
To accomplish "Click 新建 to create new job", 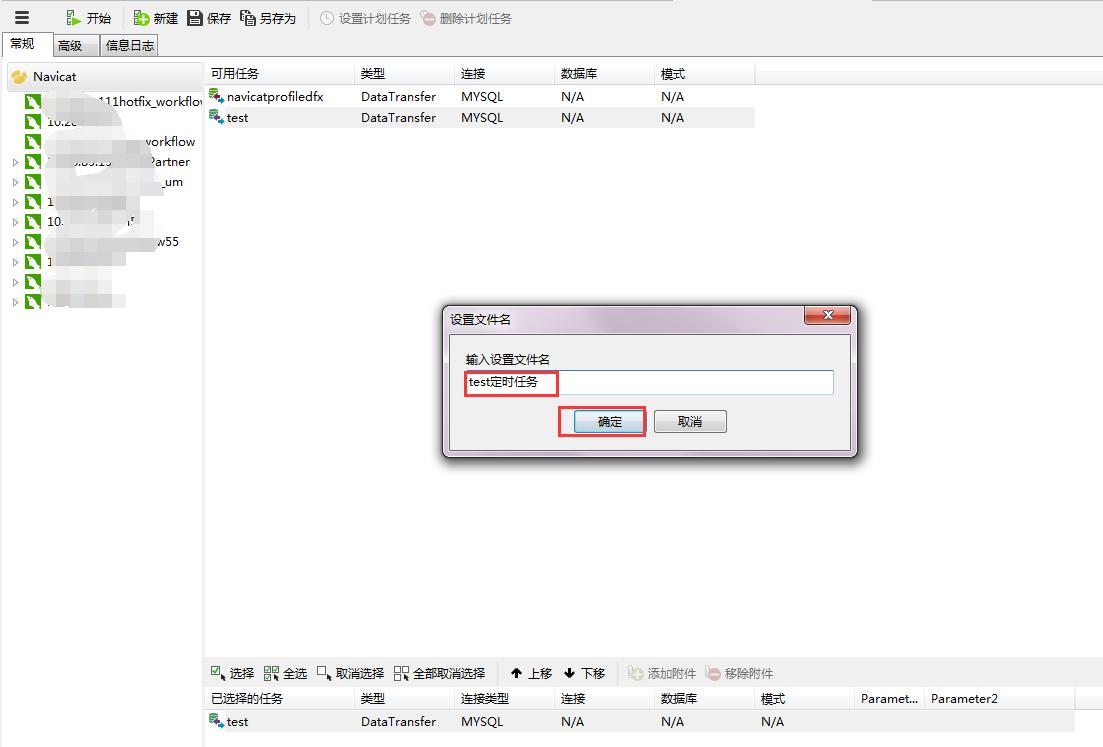I will 155,18.
